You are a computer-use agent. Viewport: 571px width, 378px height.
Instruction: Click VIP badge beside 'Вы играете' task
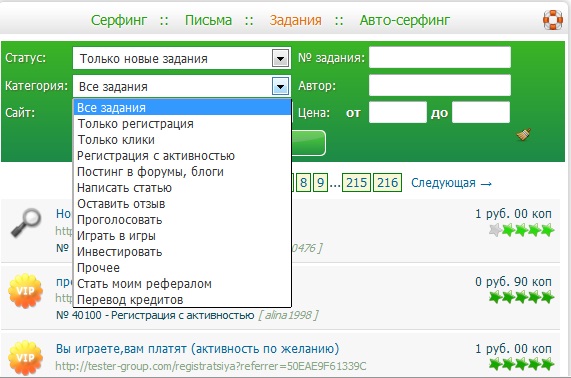click(x=25, y=358)
